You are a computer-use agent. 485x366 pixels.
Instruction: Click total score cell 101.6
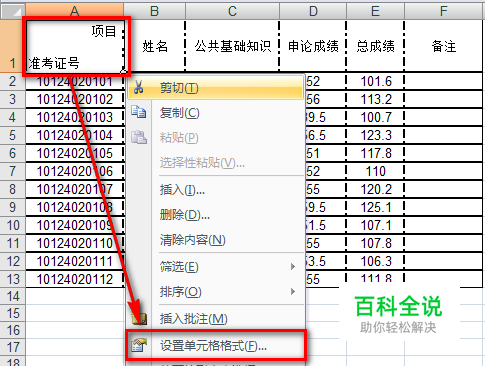click(x=375, y=81)
